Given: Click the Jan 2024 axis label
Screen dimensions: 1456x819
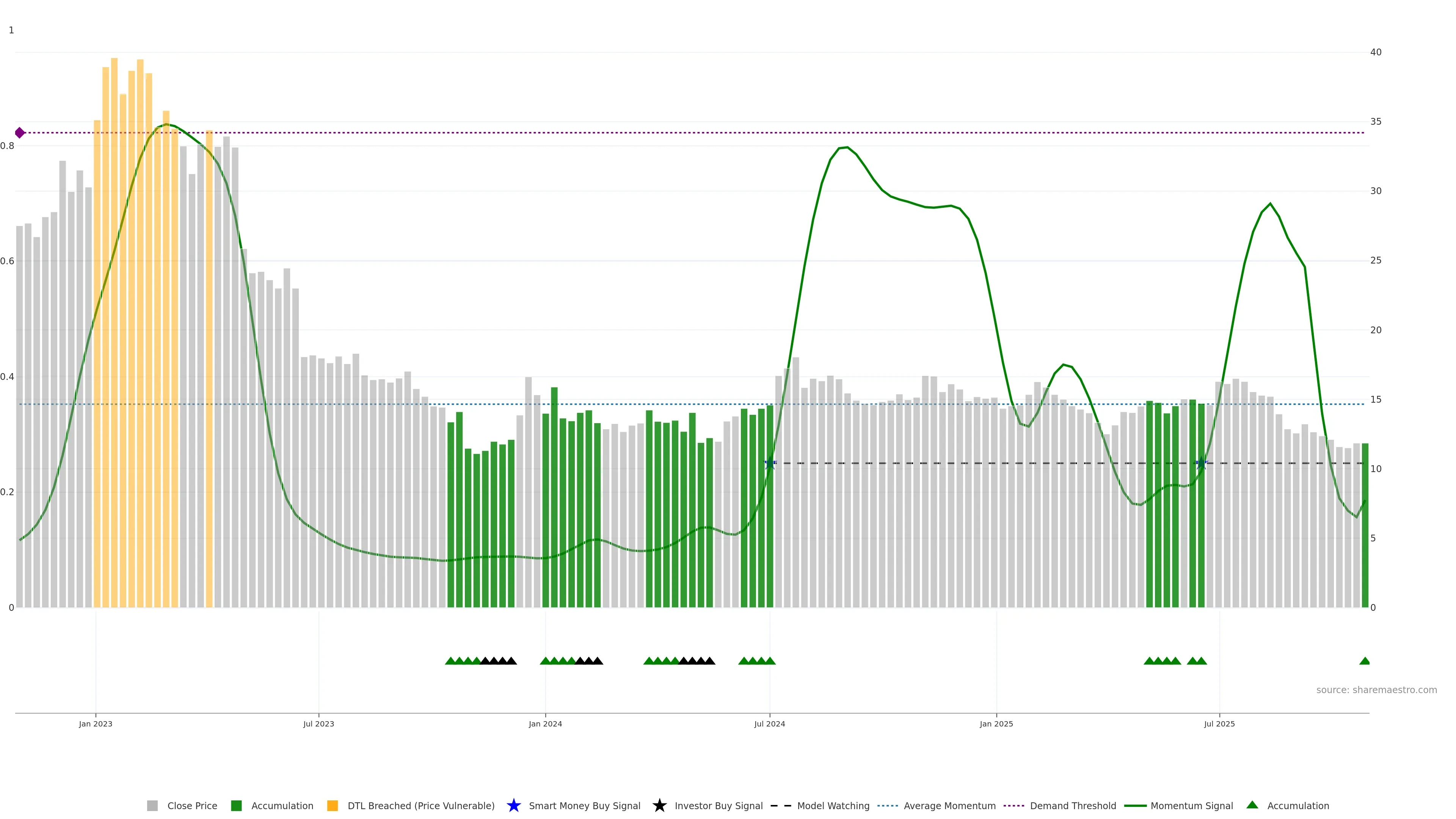Looking at the screenshot, I should (545, 723).
